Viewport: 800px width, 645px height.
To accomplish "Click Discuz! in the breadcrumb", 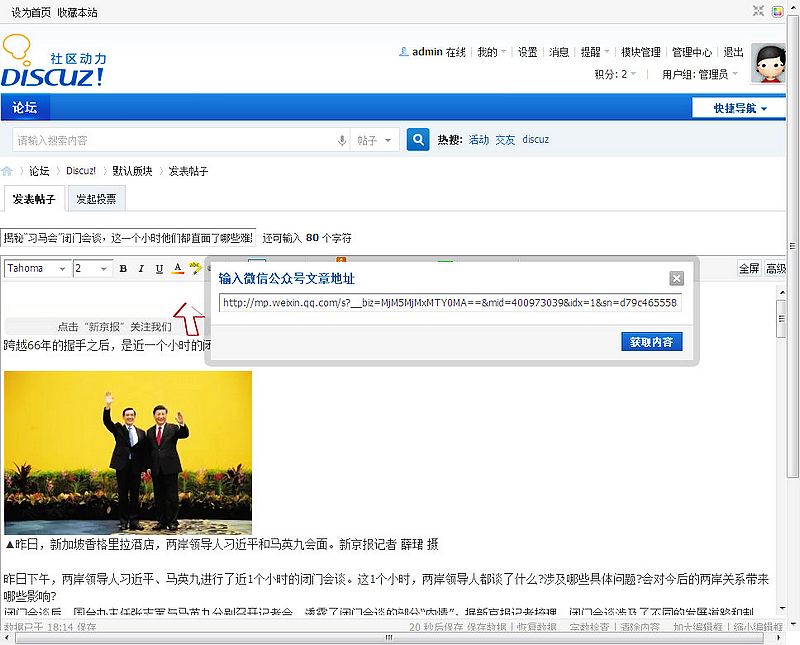I will [81, 171].
